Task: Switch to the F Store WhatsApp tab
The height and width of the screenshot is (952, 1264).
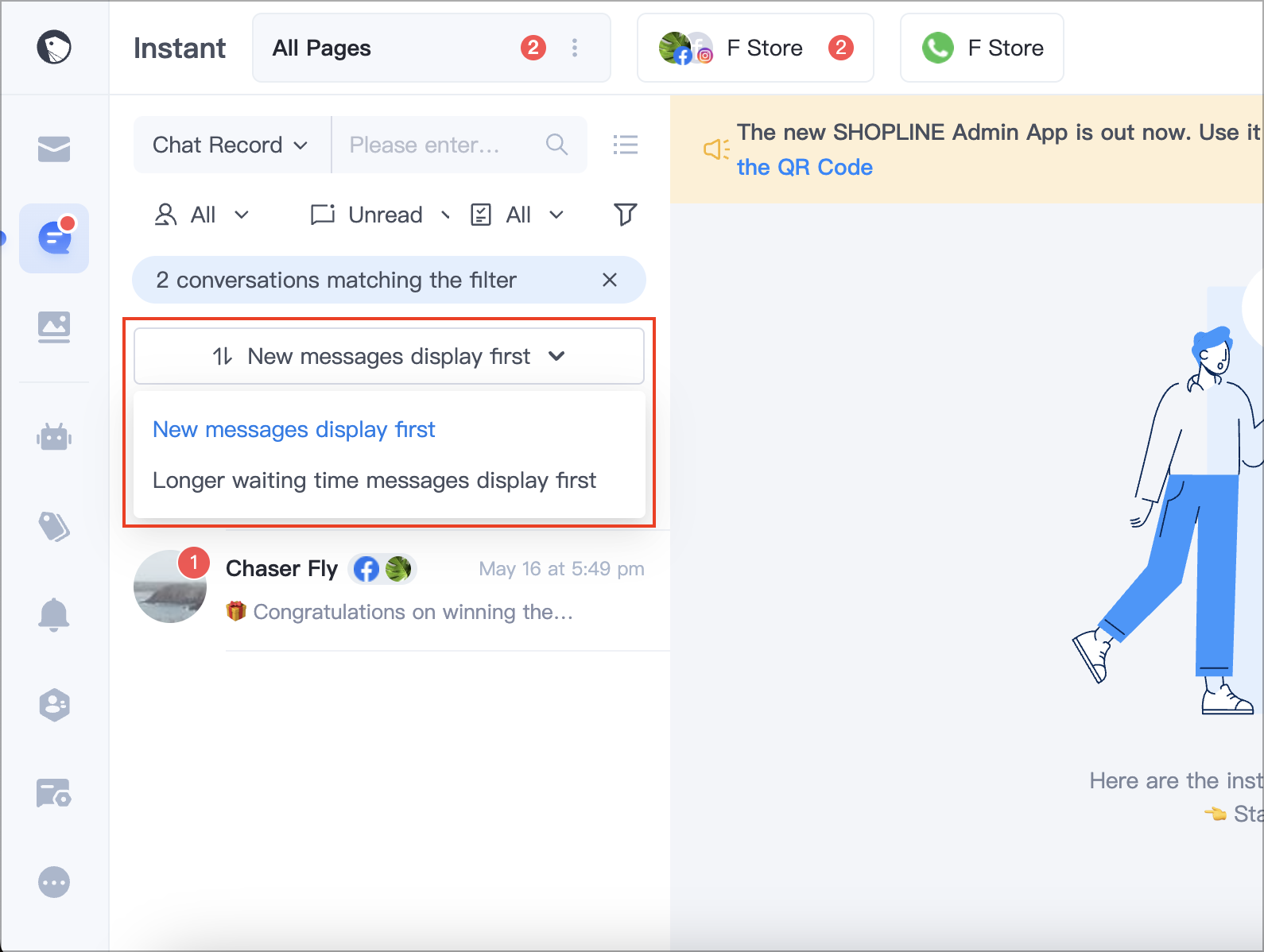Action: pyautogui.click(x=982, y=48)
